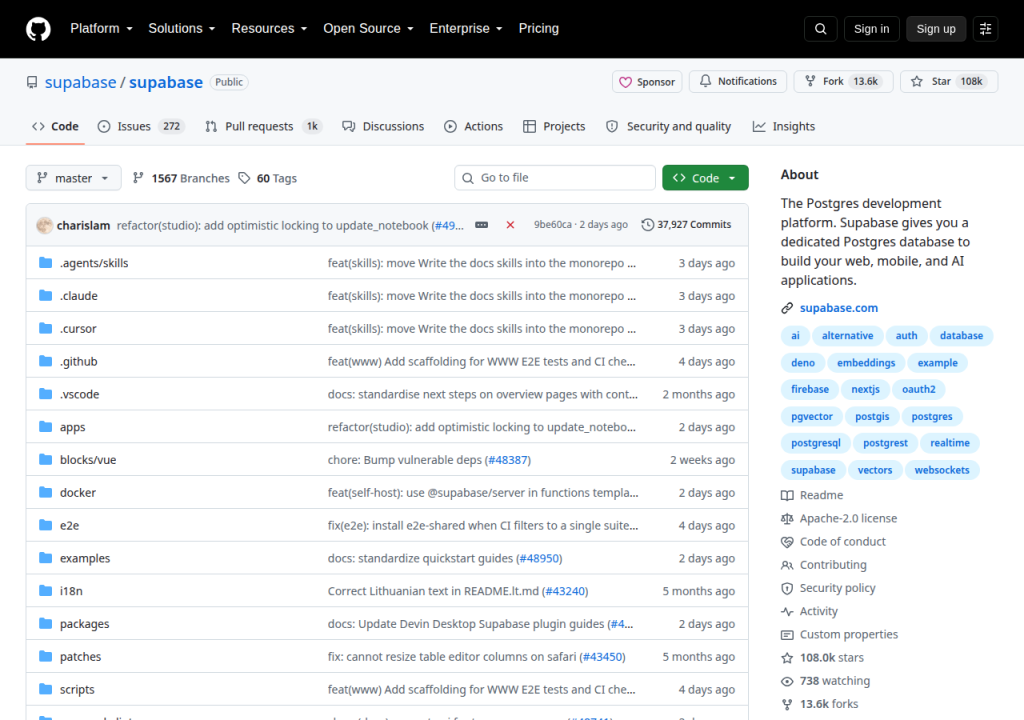Open the search magnifier icon in header

pos(821,29)
